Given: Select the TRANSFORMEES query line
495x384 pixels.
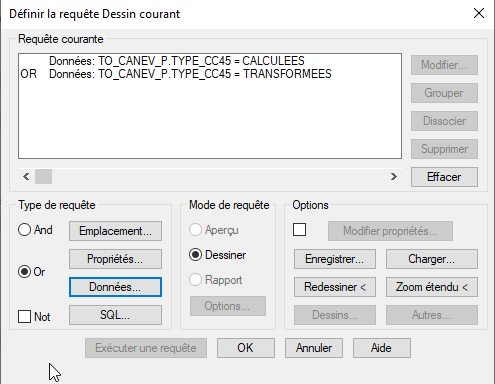Looking at the screenshot, I should [176, 74].
